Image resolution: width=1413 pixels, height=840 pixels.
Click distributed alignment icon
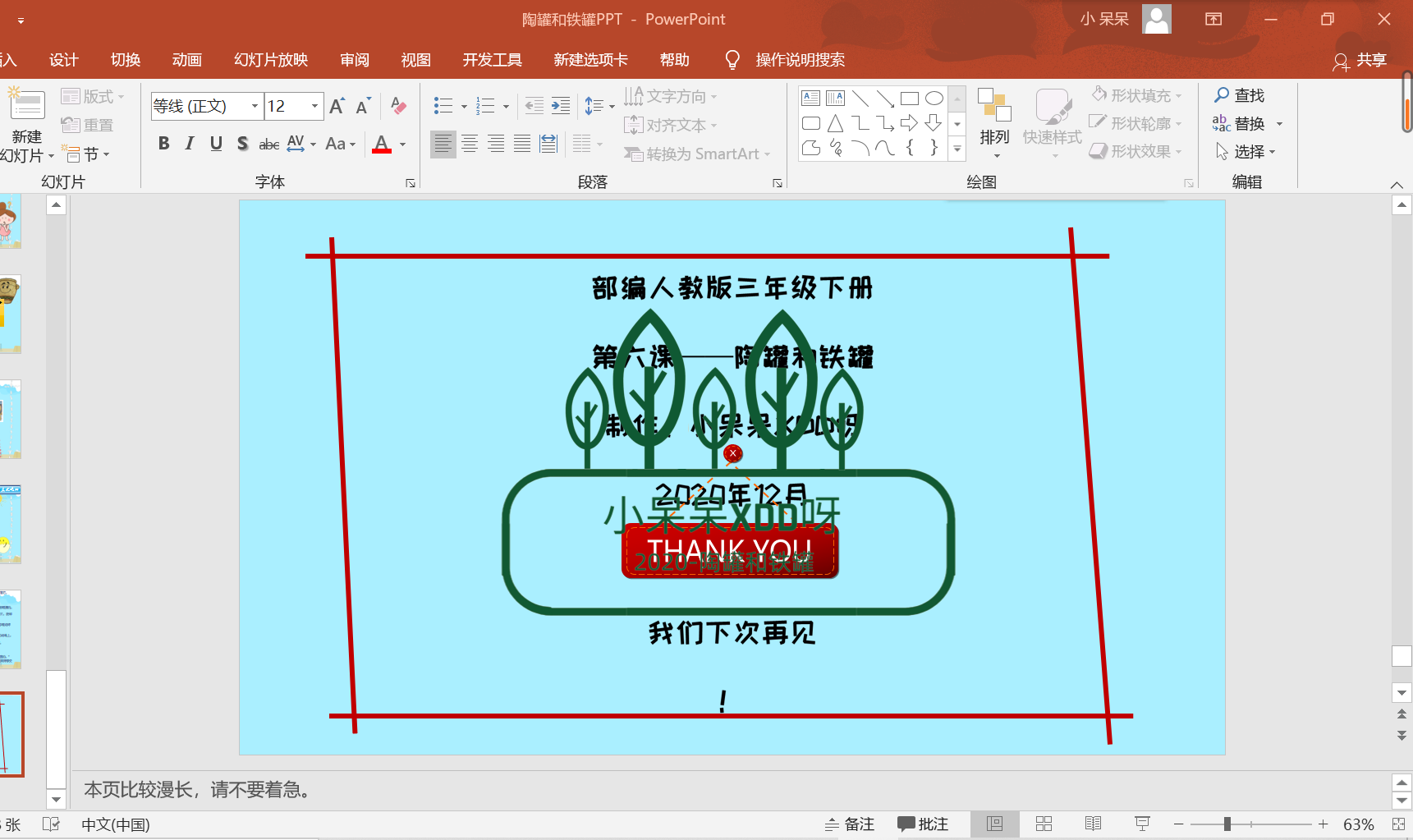pos(548,145)
